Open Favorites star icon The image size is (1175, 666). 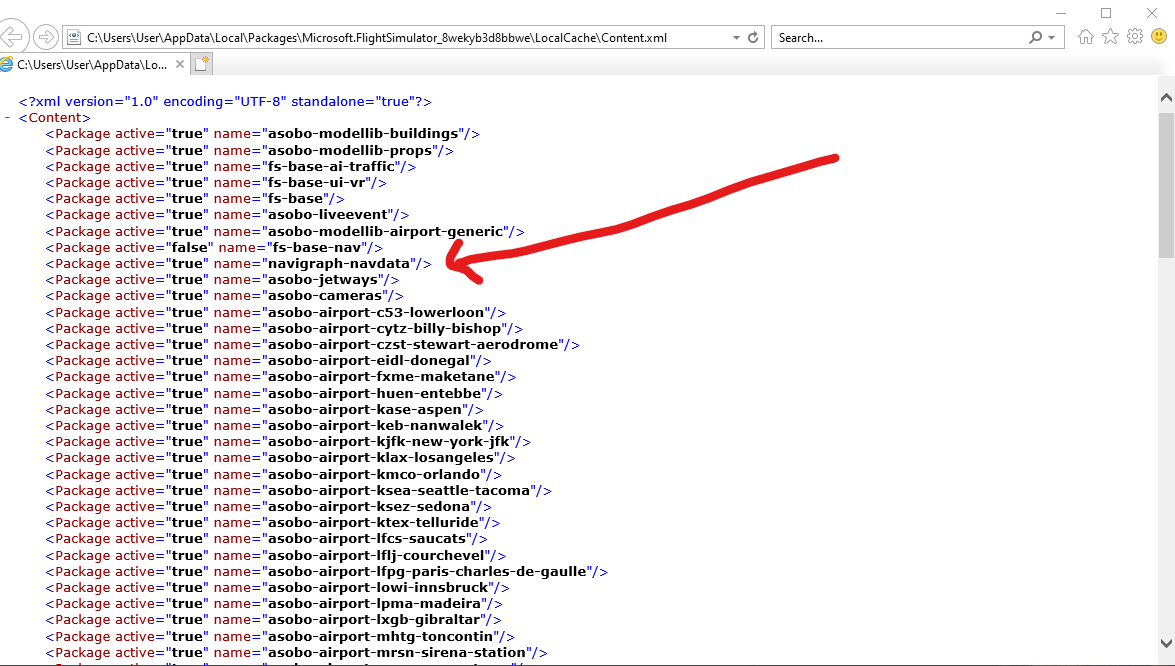(1110, 37)
